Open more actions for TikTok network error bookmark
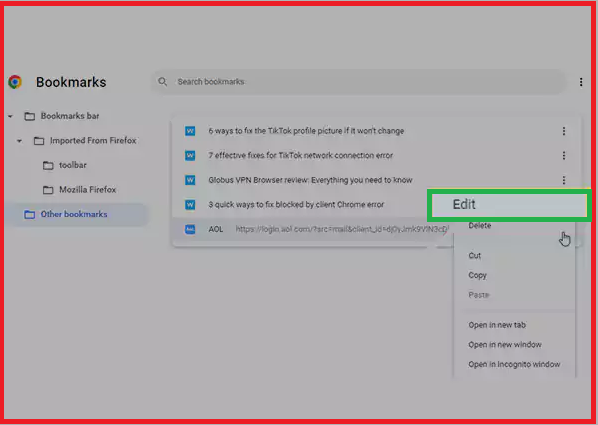Image resolution: width=598 pixels, height=425 pixels. 564,156
